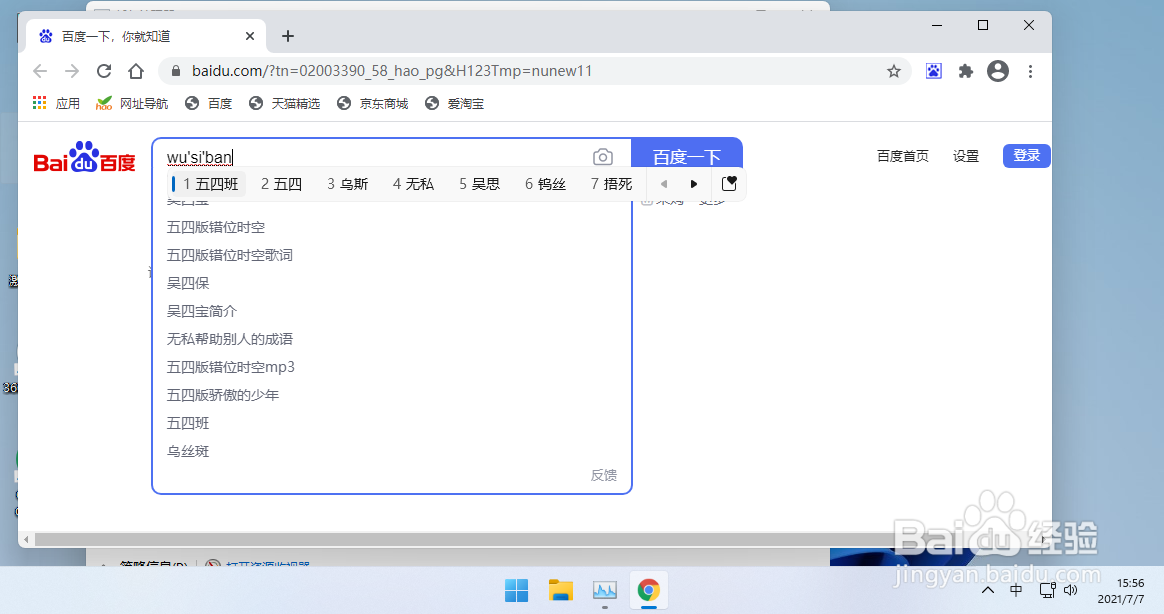
Task: Open File Explorer from the taskbar
Action: (560, 590)
